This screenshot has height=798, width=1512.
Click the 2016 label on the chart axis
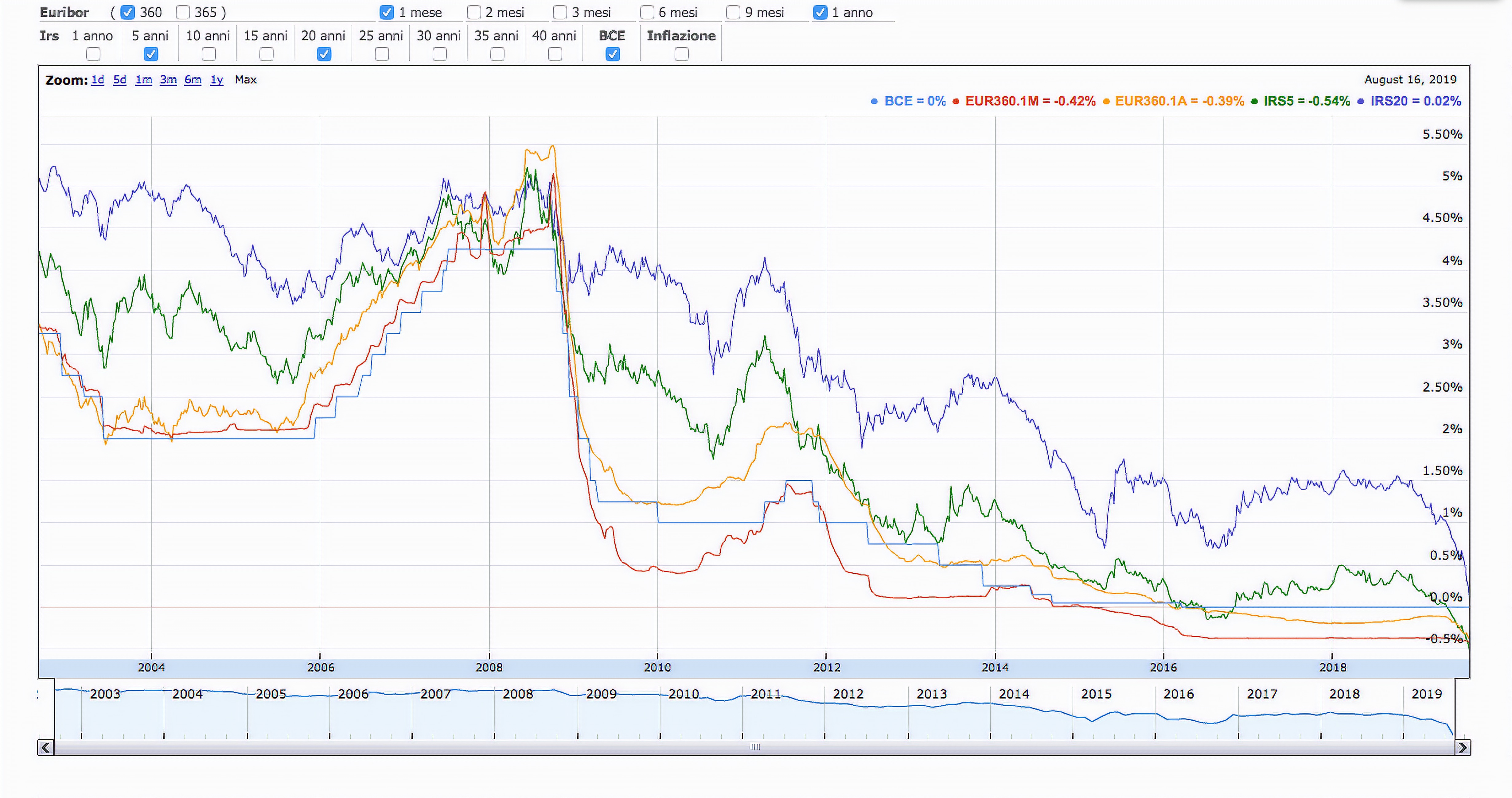tap(1163, 667)
